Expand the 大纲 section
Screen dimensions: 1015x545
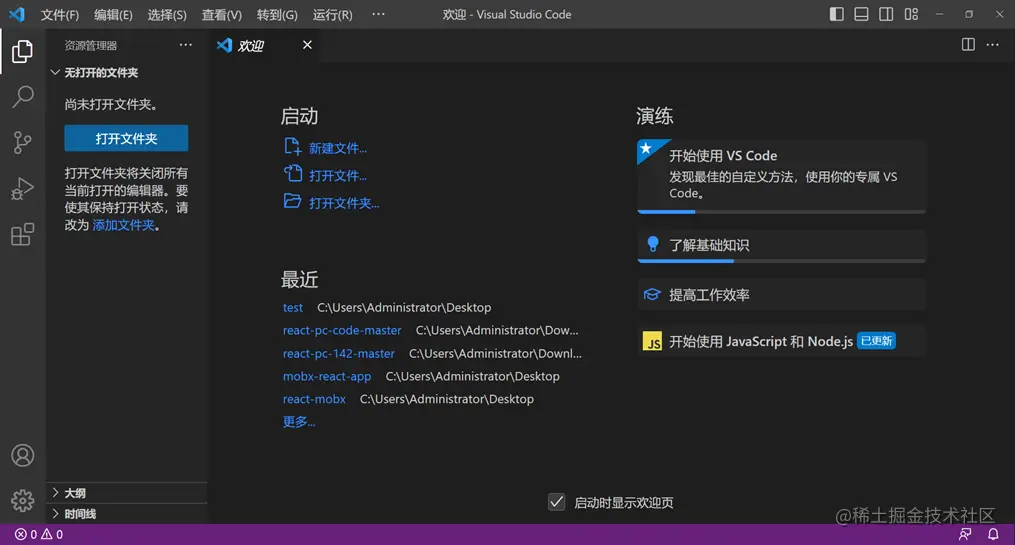pos(127,493)
